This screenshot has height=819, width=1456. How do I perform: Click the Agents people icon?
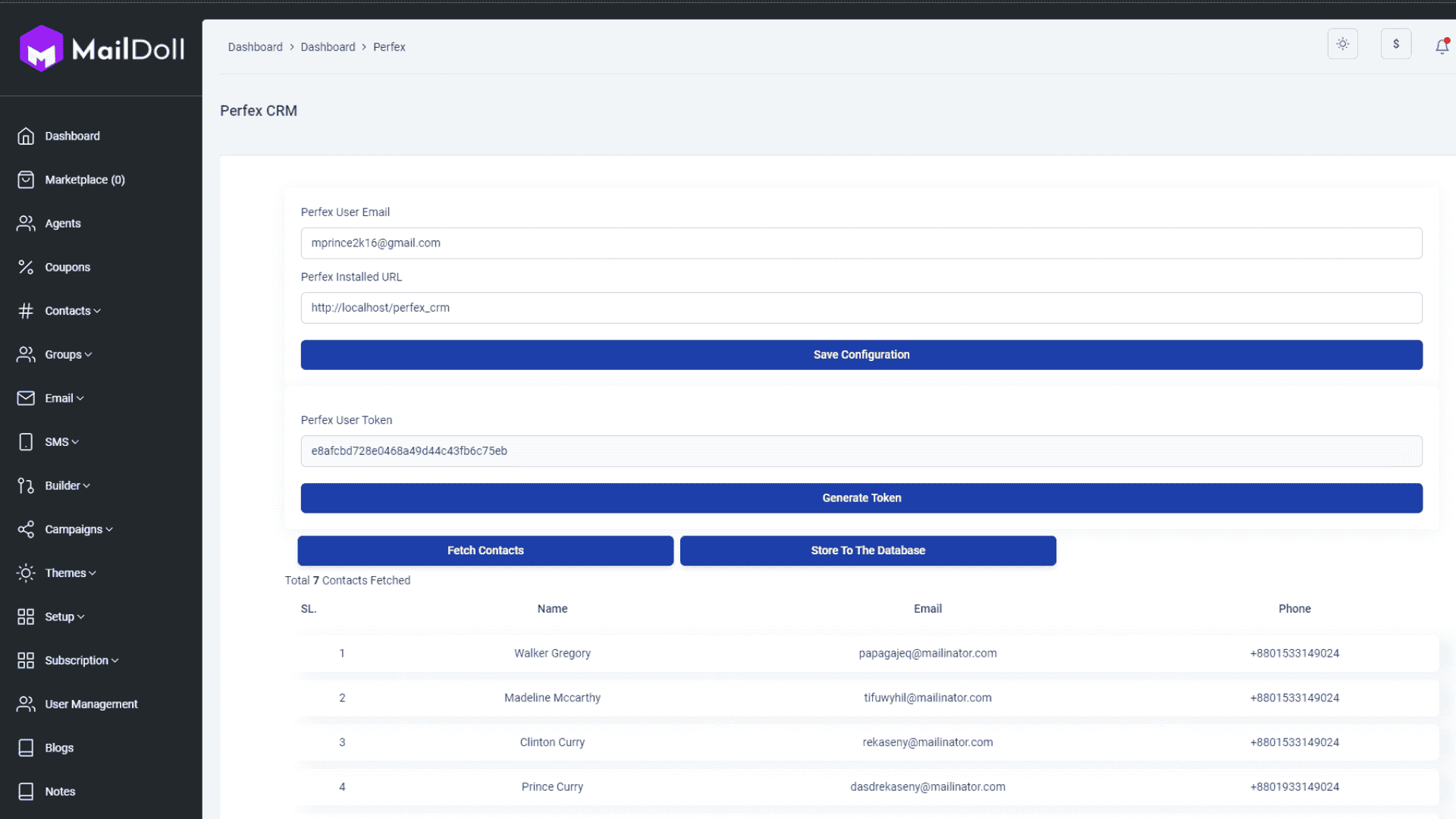tap(26, 223)
